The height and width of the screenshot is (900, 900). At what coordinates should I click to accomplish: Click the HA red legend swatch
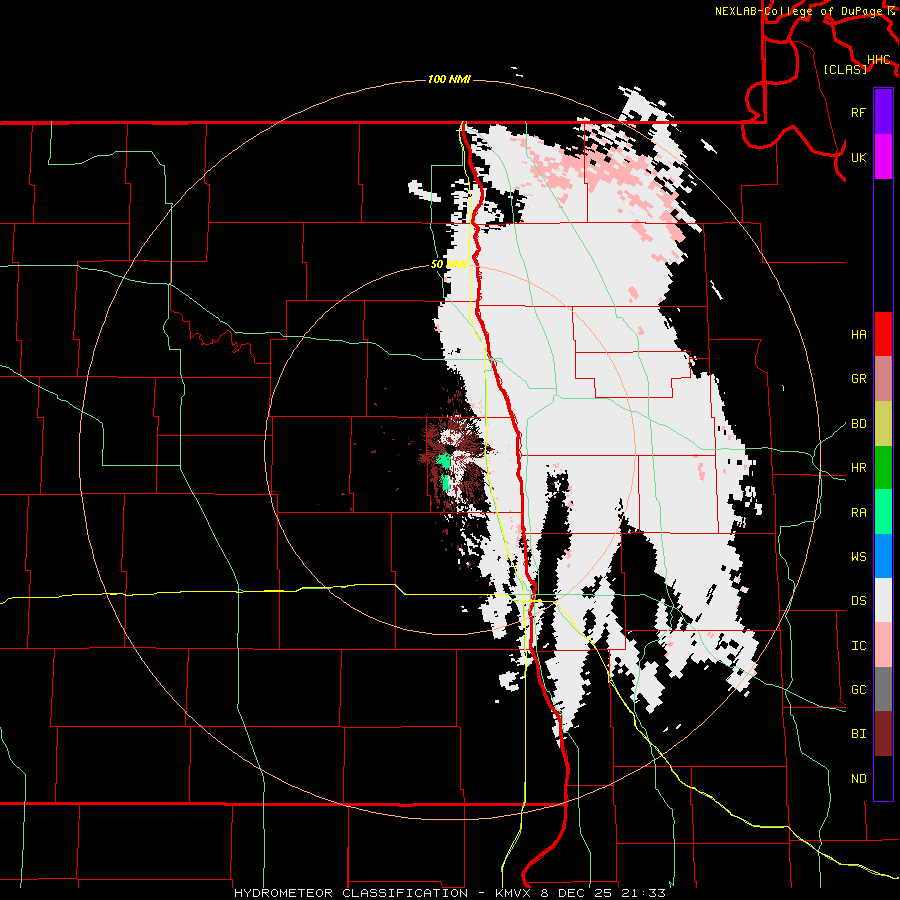click(883, 334)
